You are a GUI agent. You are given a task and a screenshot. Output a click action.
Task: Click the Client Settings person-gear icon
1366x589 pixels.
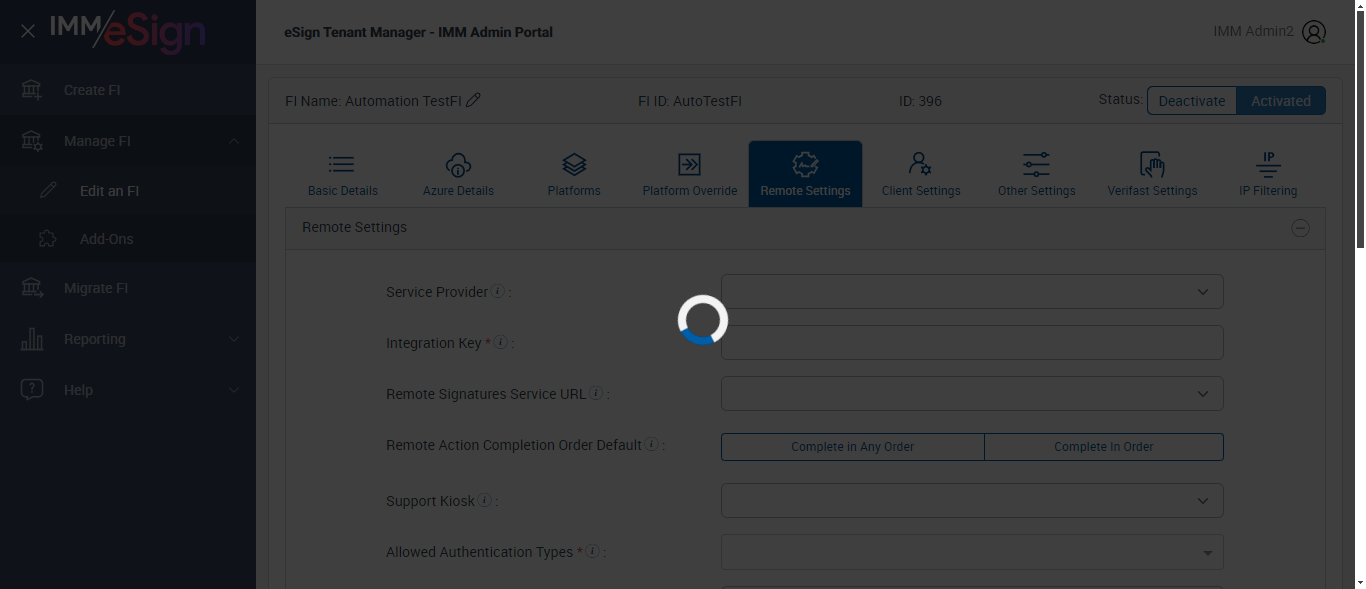pos(920,164)
